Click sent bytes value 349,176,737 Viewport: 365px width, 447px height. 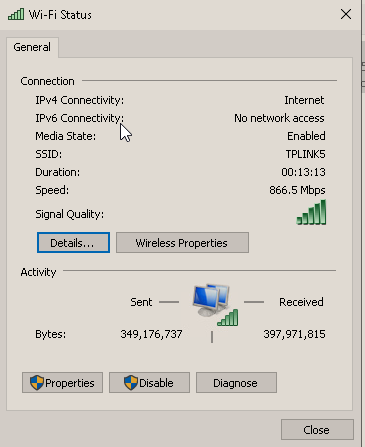click(x=151, y=334)
